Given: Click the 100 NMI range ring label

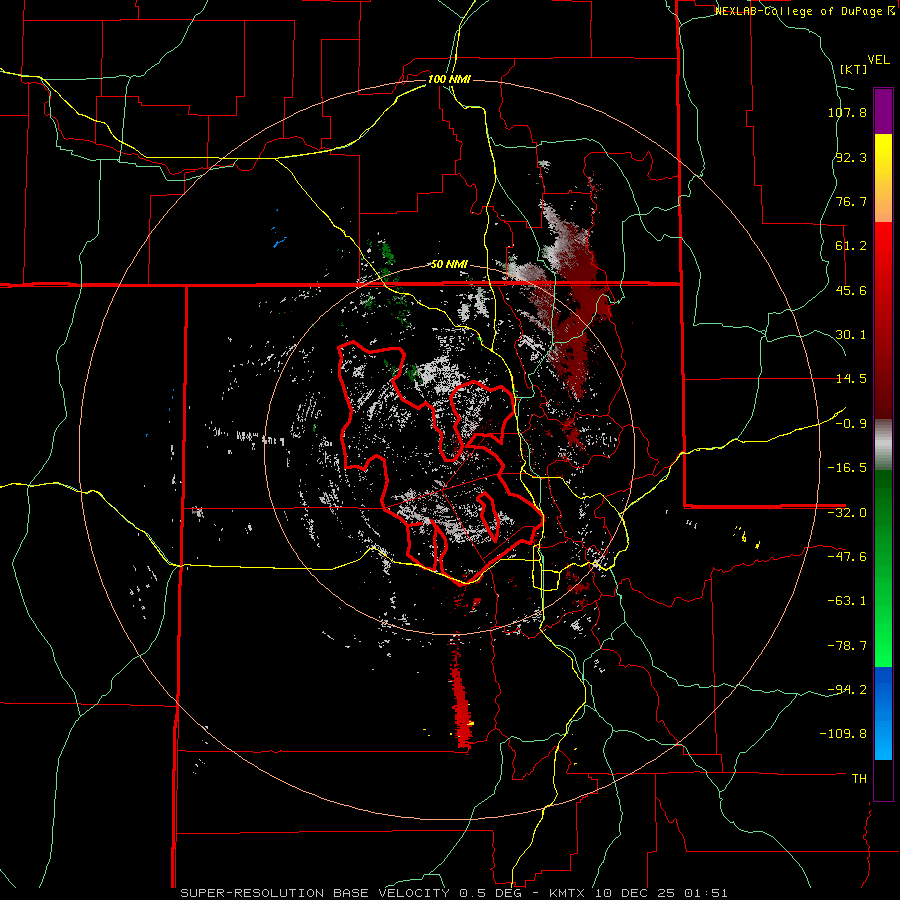Looking at the screenshot, I should (449, 79).
